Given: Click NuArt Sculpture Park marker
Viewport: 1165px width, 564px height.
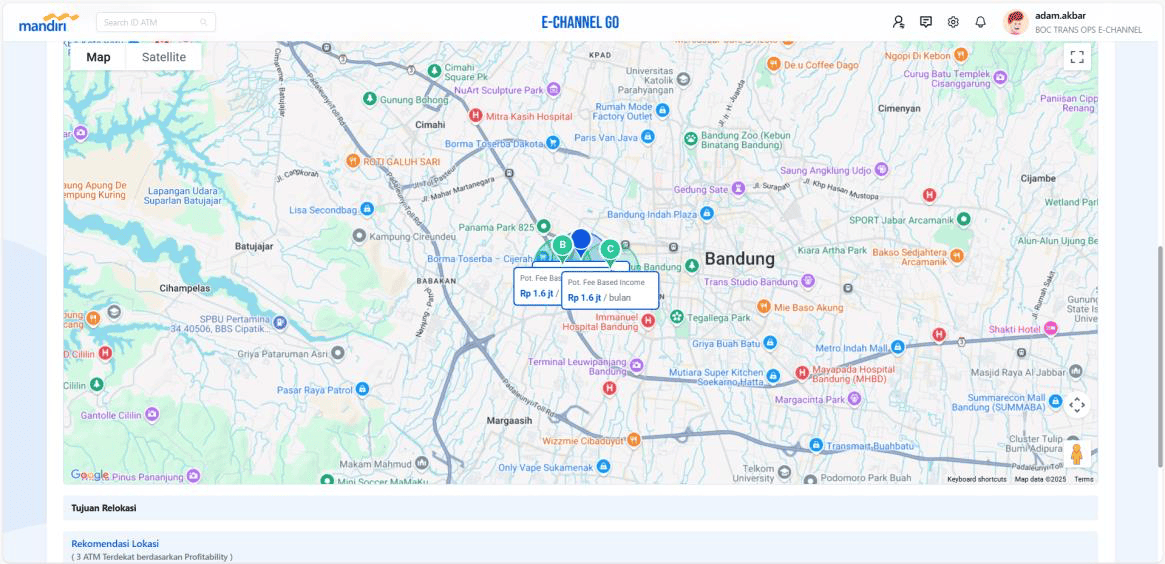Looking at the screenshot, I should tap(553, 90).
